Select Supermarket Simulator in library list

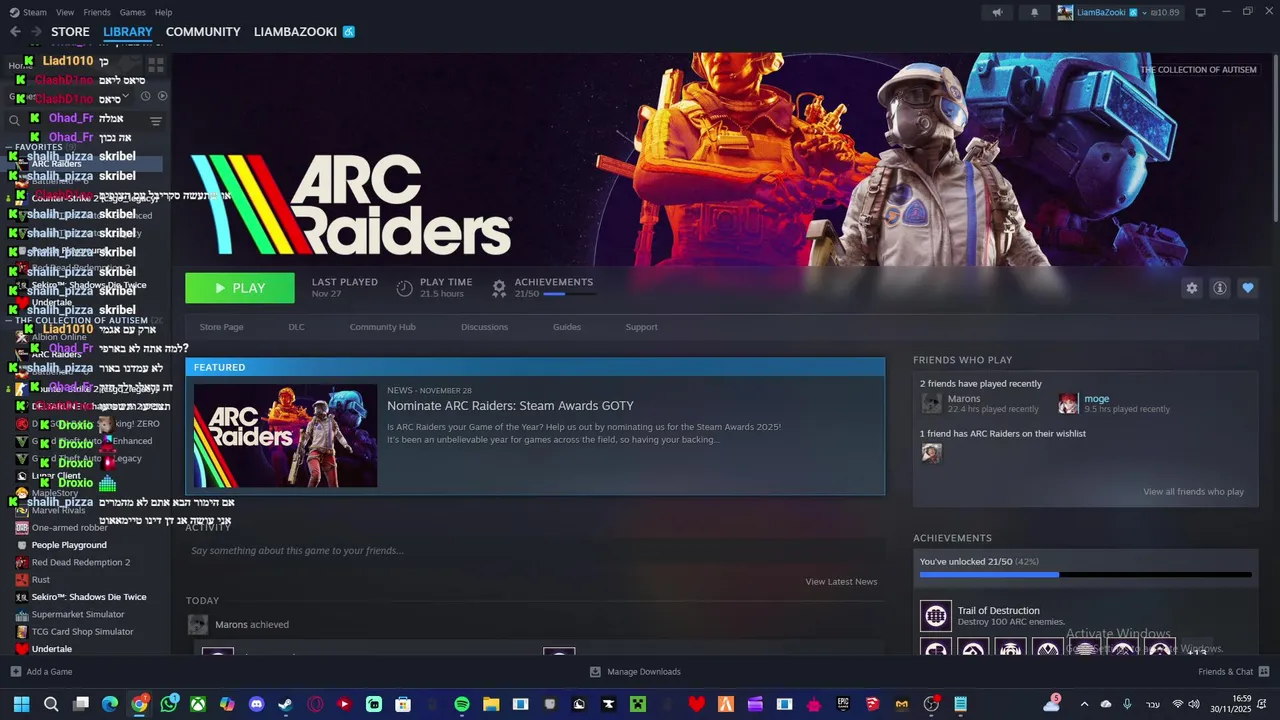78,615
